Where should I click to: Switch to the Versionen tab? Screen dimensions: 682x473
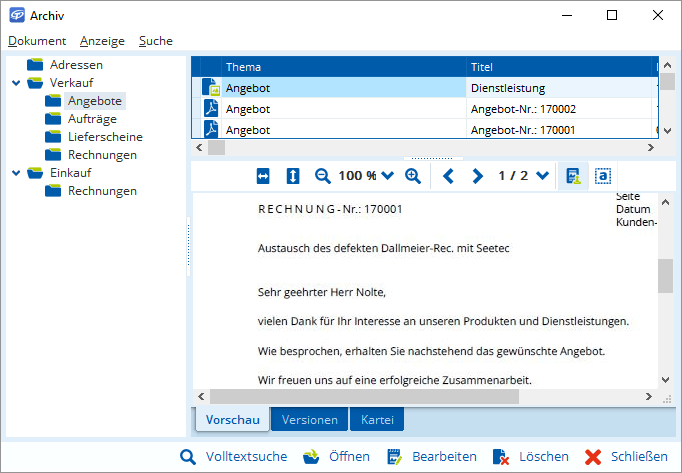coord(309,420)
